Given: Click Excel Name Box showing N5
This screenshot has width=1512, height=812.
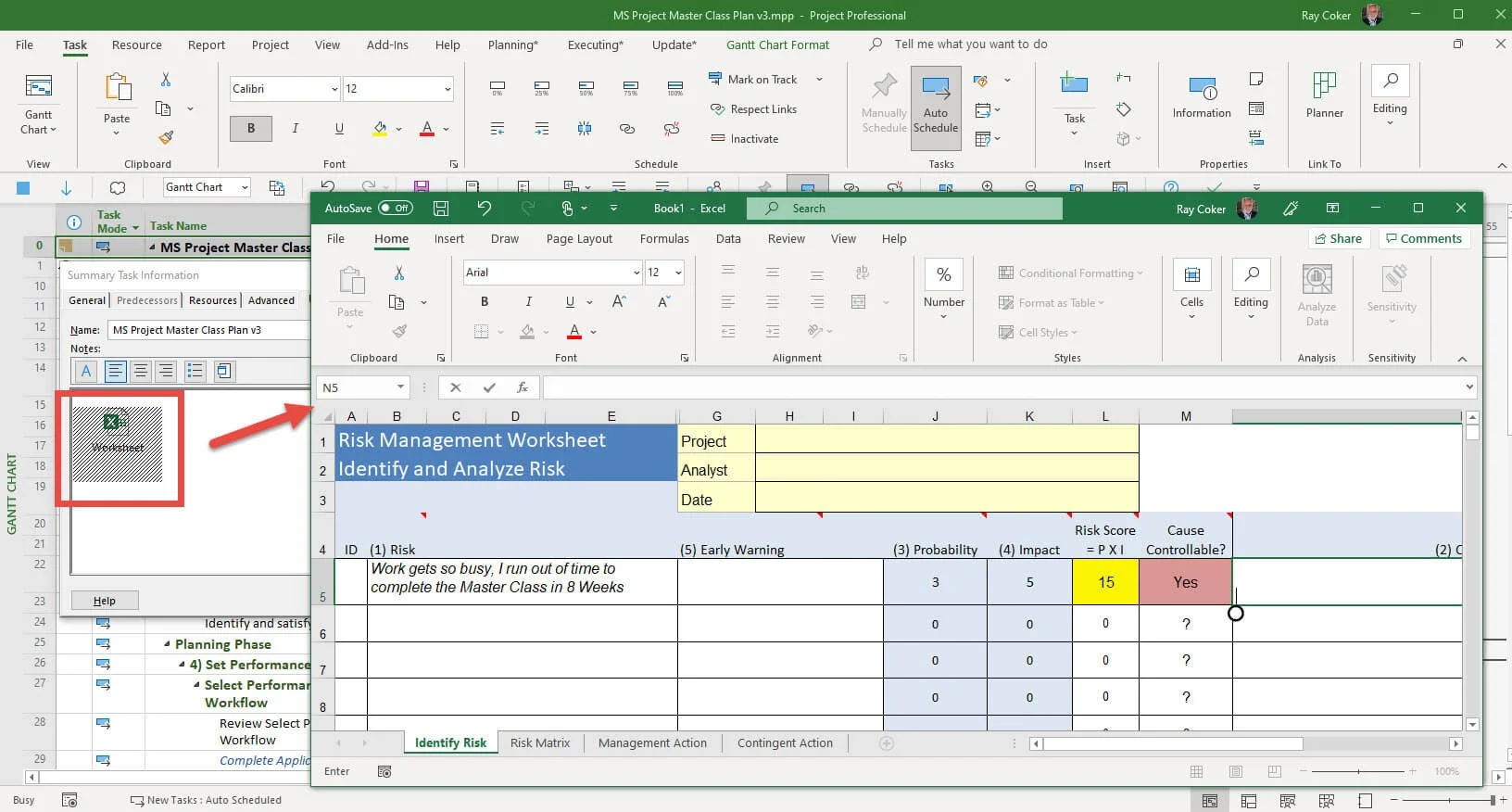Looking at the screenshot, I should point(362,387).
